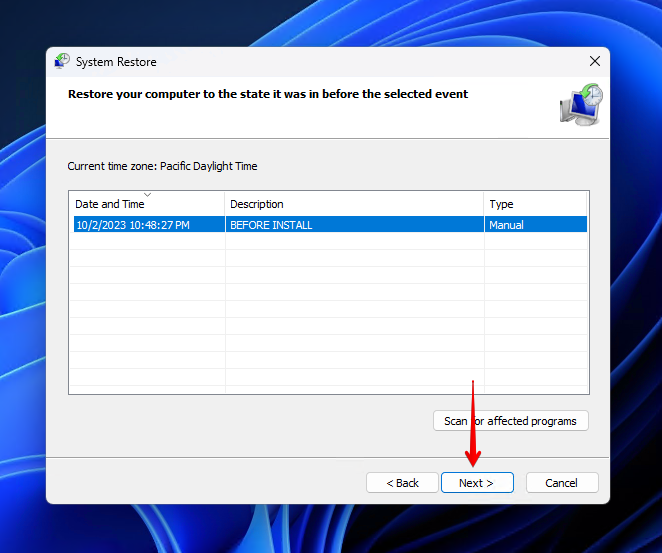Sort the list by Description column header
Viewport: 662px width, 553px height.
(256, 204)
